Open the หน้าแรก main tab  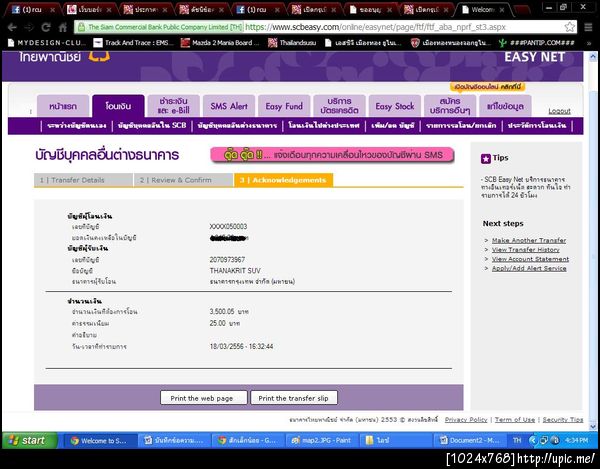click(63, 106)
